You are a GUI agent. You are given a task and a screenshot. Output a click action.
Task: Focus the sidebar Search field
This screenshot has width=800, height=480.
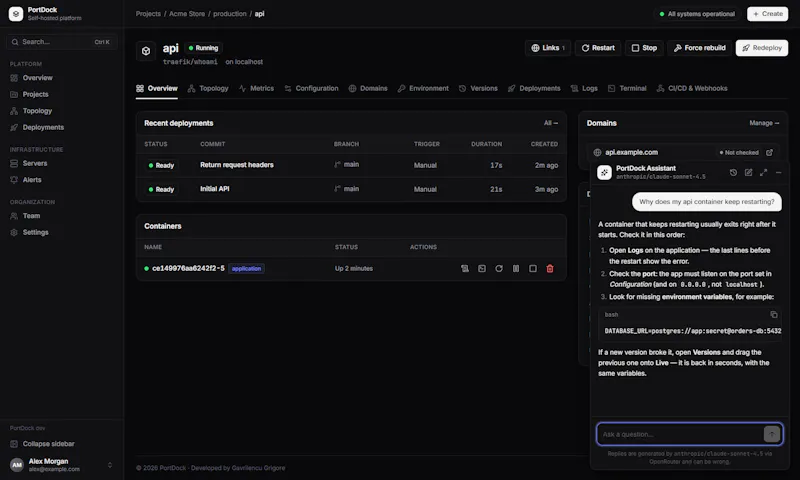pyautogui.click(x=61, y=42)
